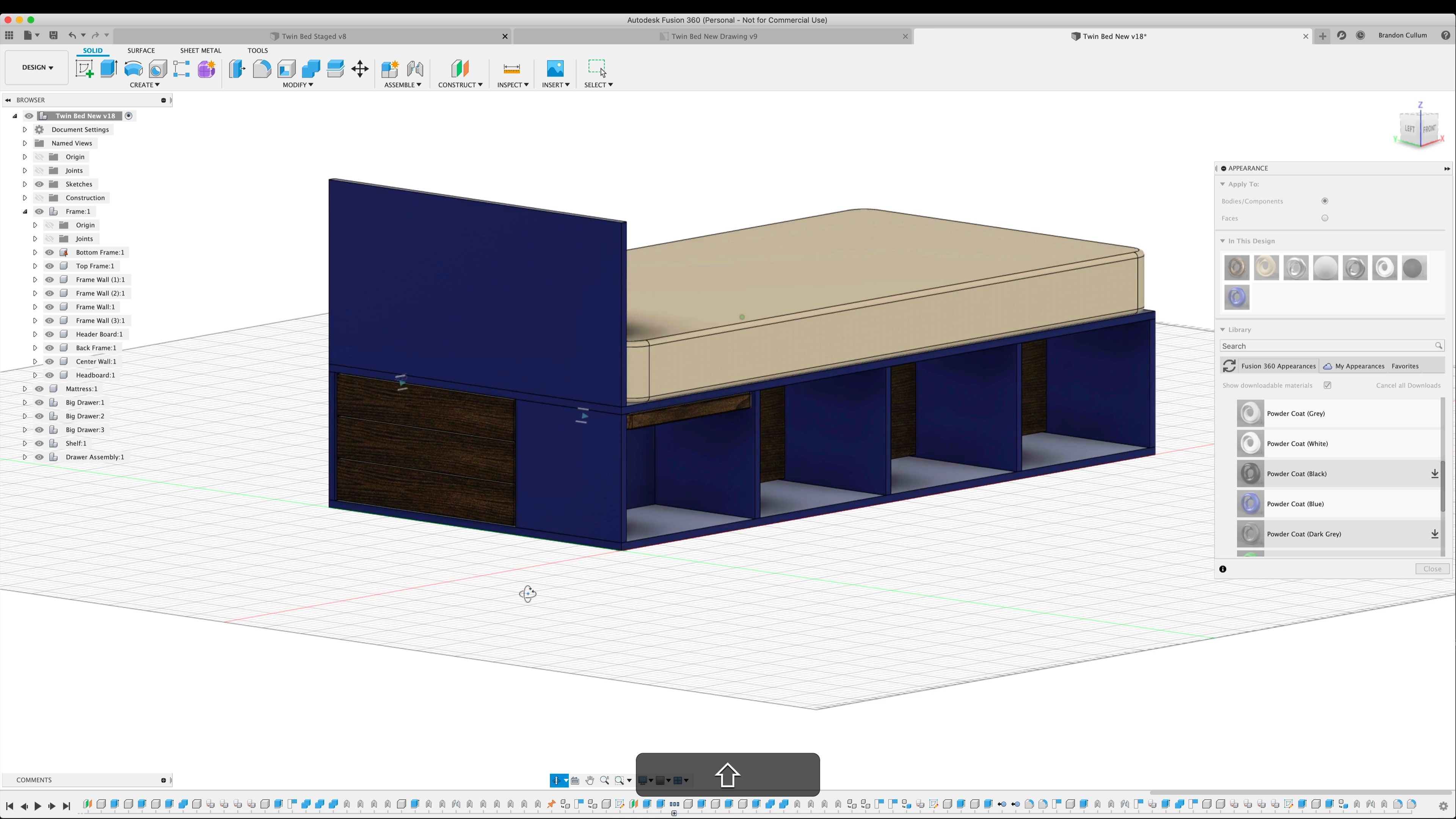The image size is (1456, 819).
Task: Toggle visibility of Headboard:1
Action: (x=50, y=375)
